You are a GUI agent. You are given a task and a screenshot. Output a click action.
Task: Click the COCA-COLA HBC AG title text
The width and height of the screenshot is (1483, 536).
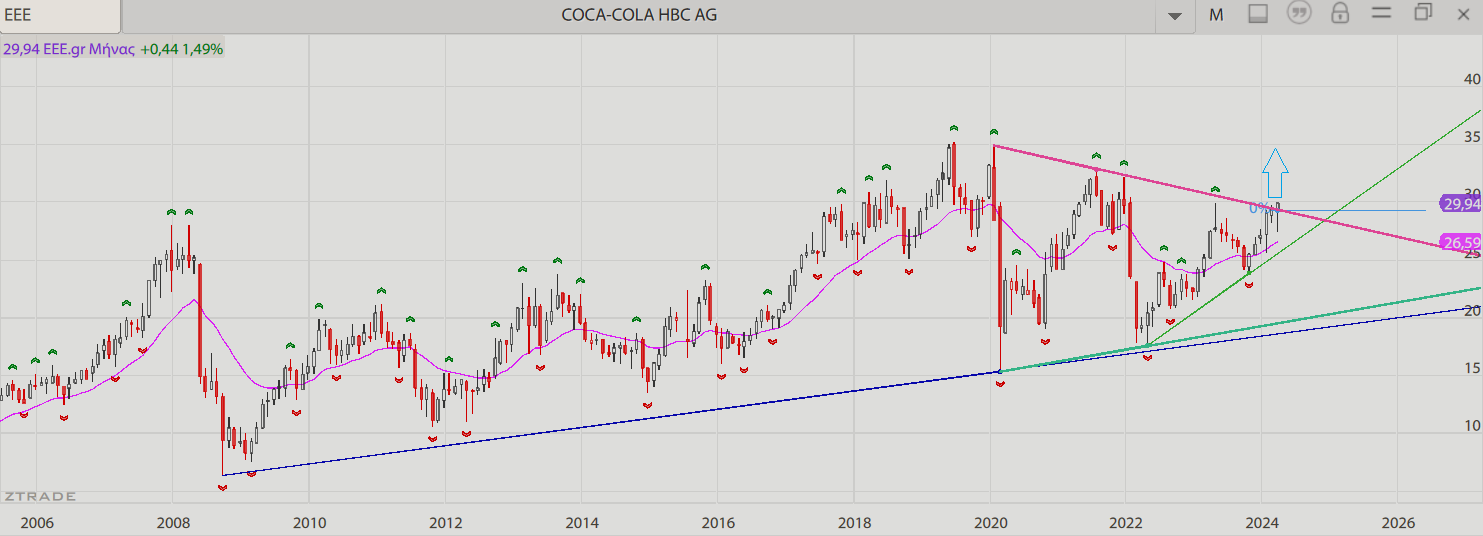(x=639, y=15)
